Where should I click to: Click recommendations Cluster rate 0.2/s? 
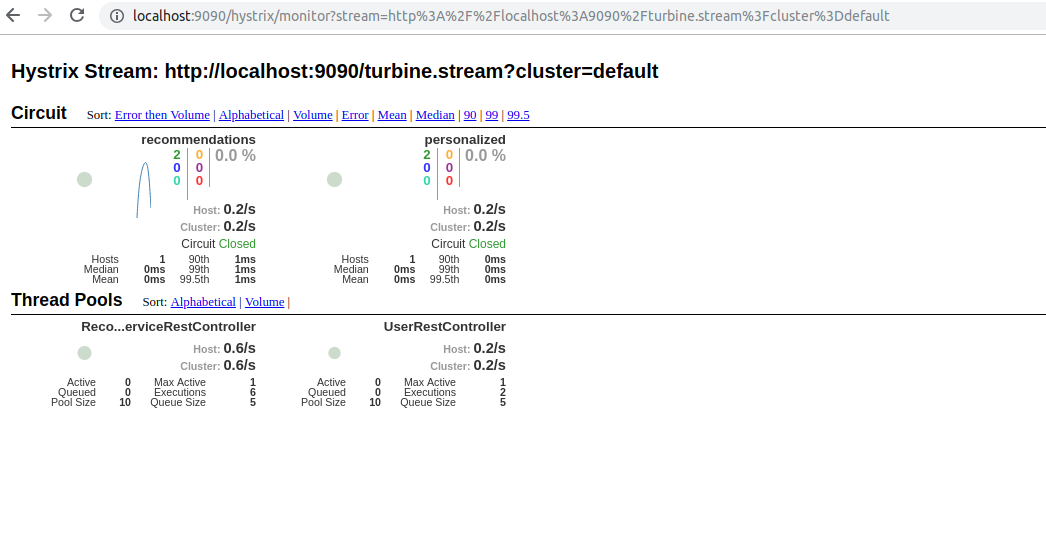click(239, 226)
